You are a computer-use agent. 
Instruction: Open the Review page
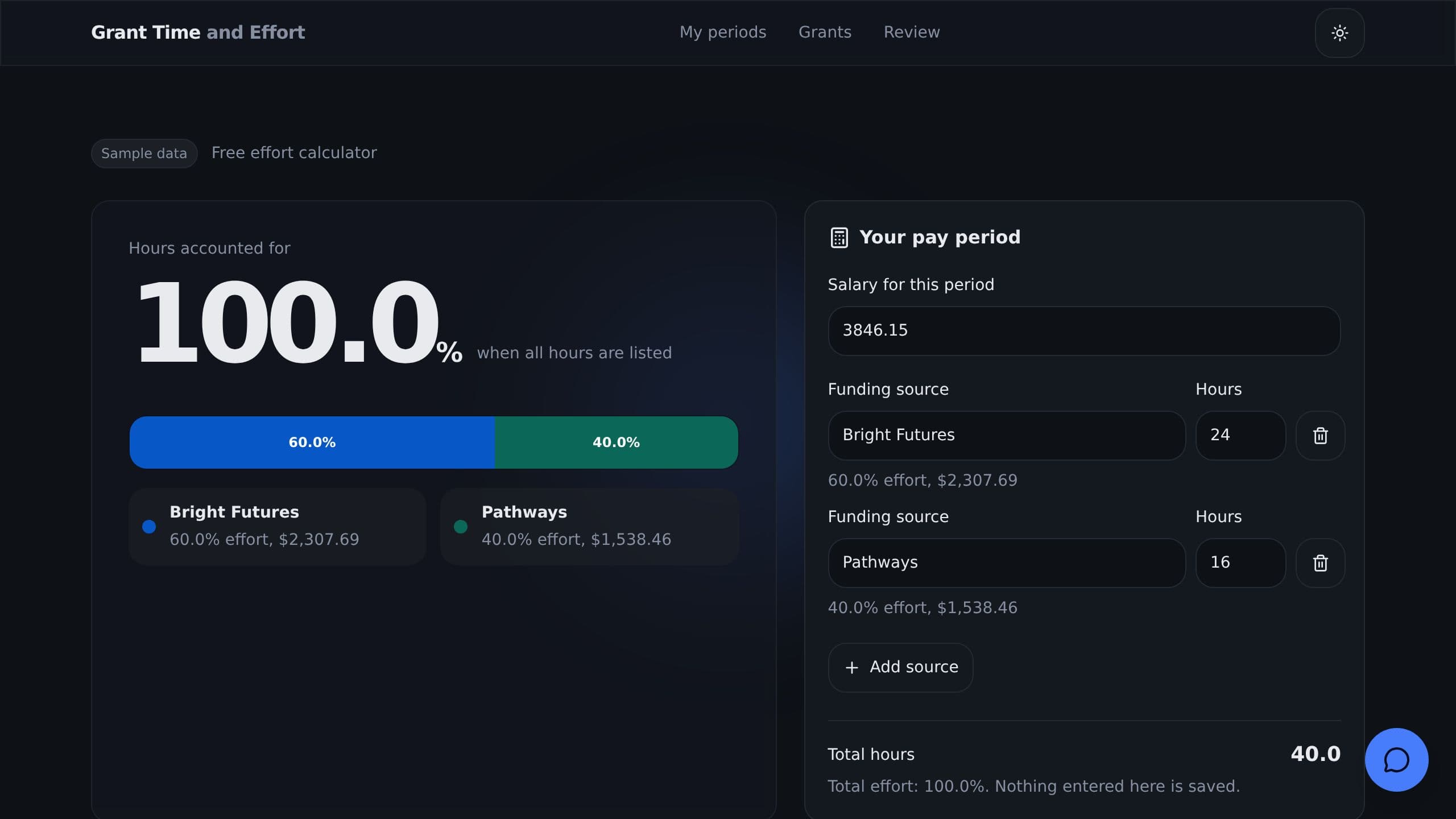(x=911, y=32)
